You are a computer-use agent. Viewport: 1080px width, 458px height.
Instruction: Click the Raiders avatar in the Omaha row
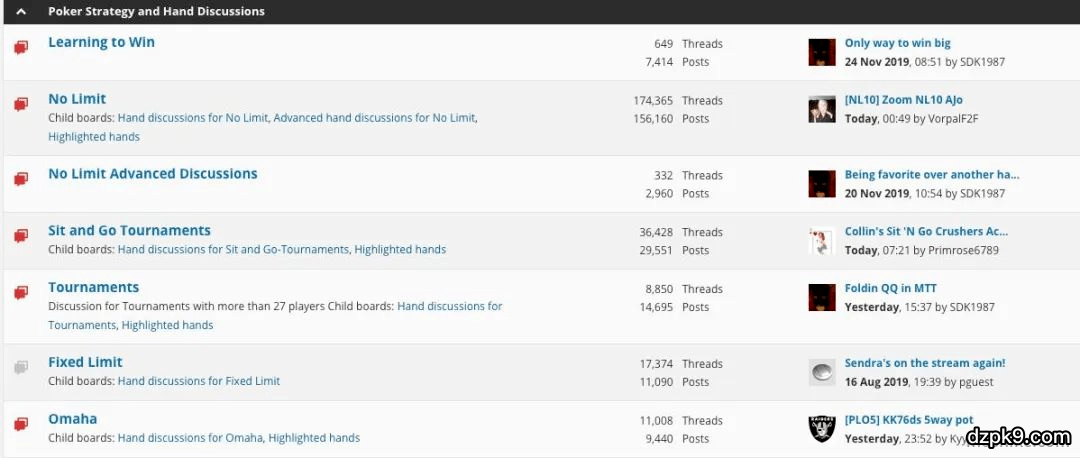[821, 429]
